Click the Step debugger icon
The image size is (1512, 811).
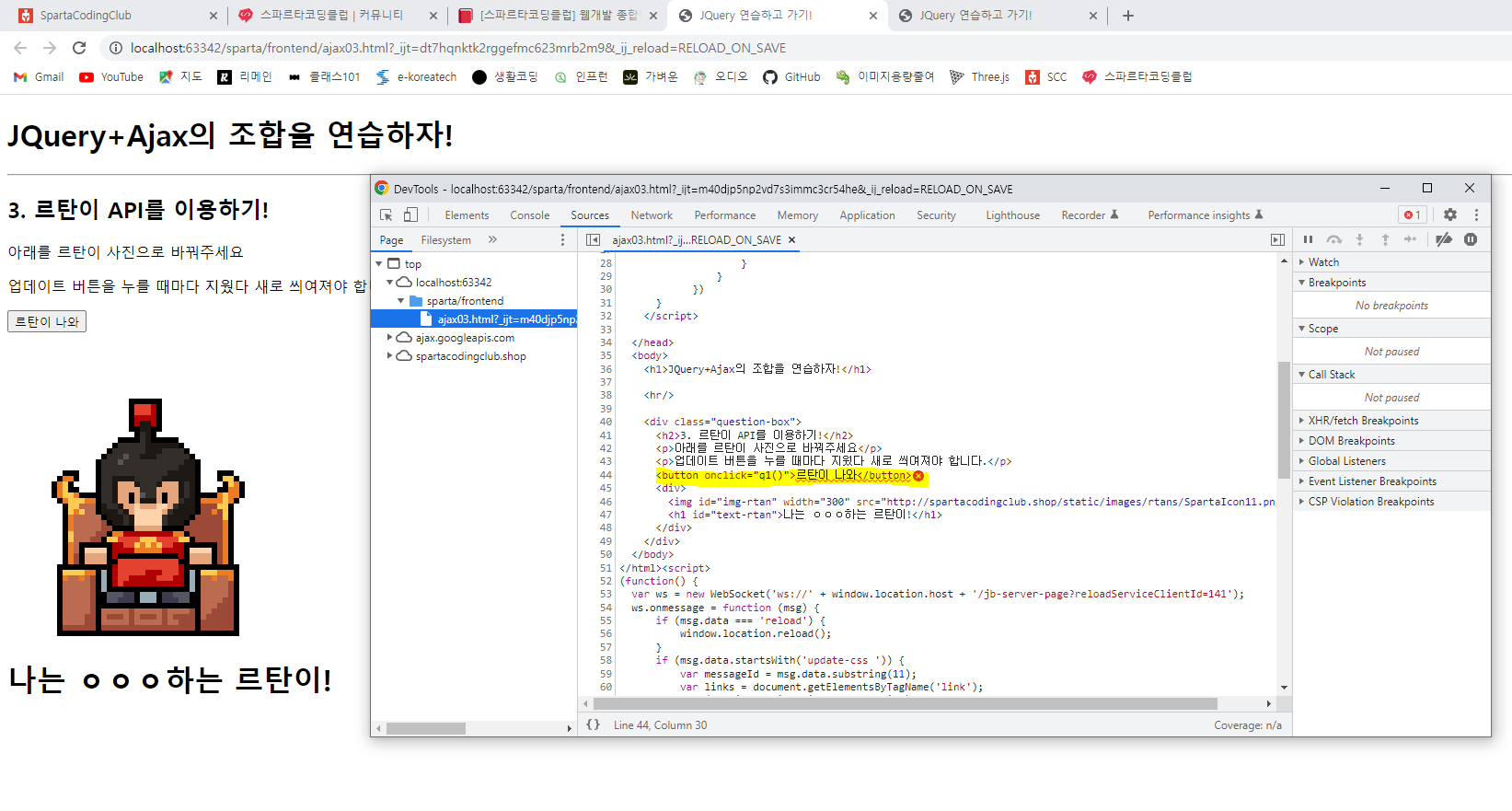click(x=1410, y=239)
